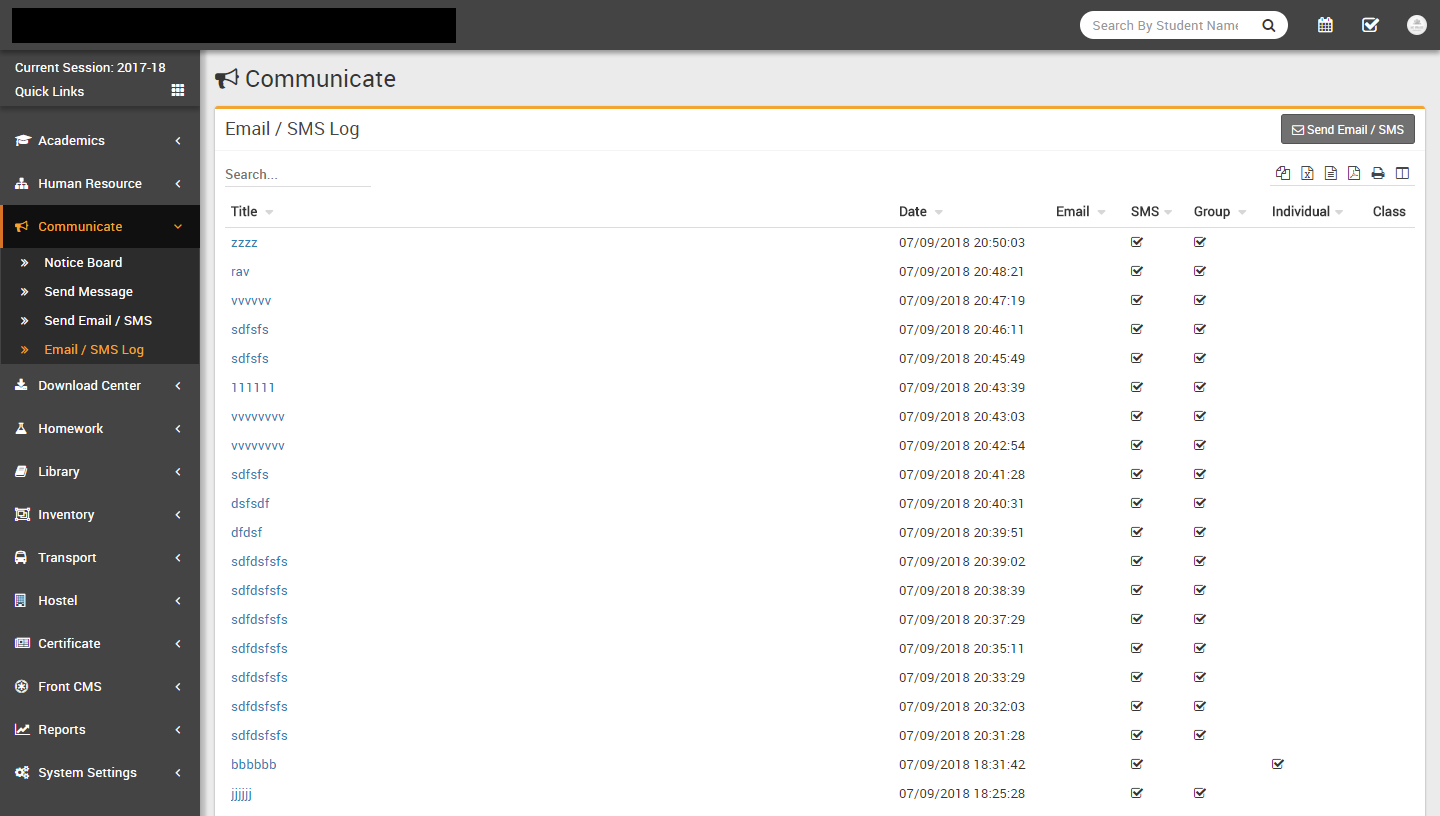Screen dimensions: 1440x816
Task: Click the Individual checkmark in bbbbbb row
Action: 1277,764
